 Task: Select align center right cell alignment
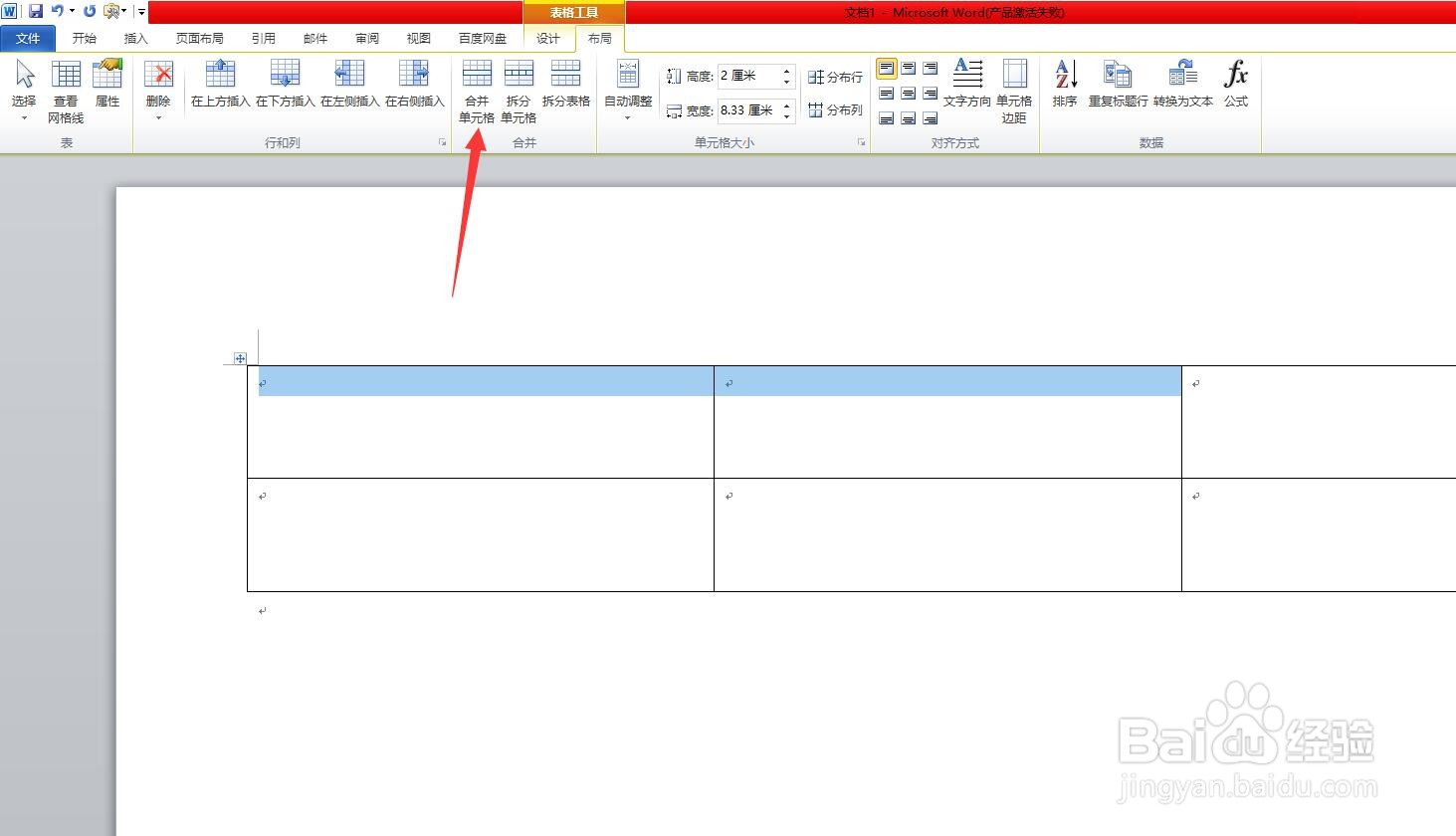931,94
